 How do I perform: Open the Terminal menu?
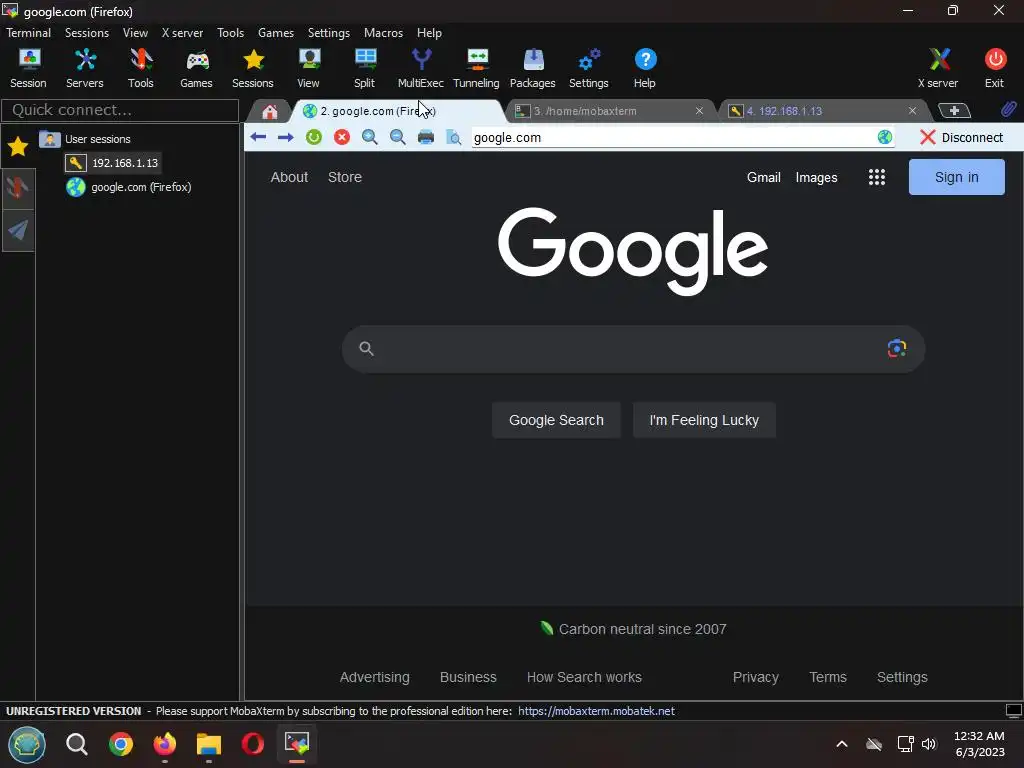point(29,33)
